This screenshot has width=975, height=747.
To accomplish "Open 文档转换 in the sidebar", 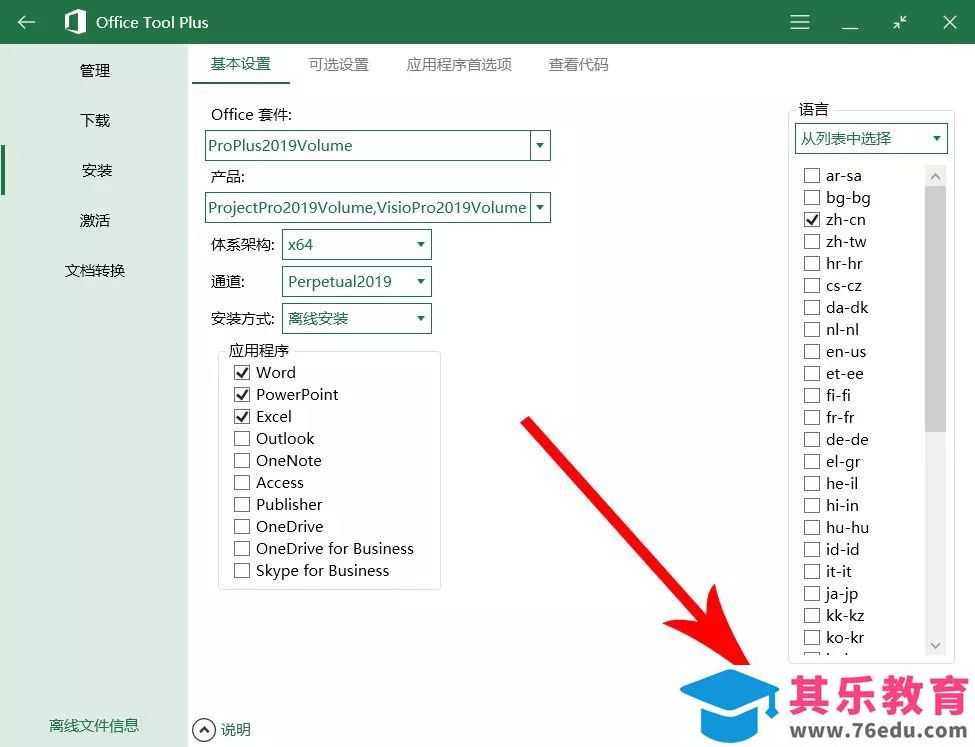I will (95, 271).
